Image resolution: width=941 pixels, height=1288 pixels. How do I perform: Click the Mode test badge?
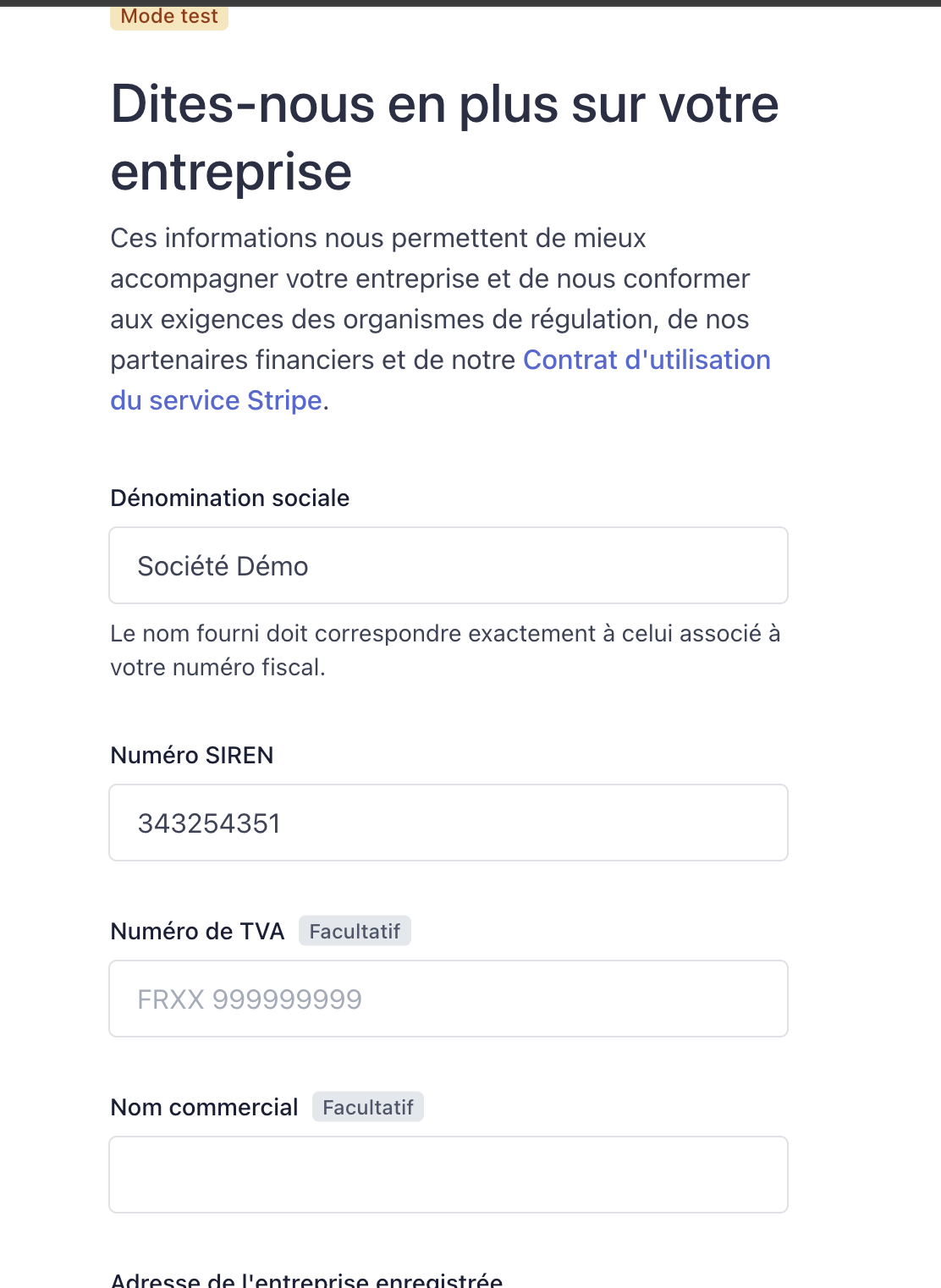(x=169, y=17)
